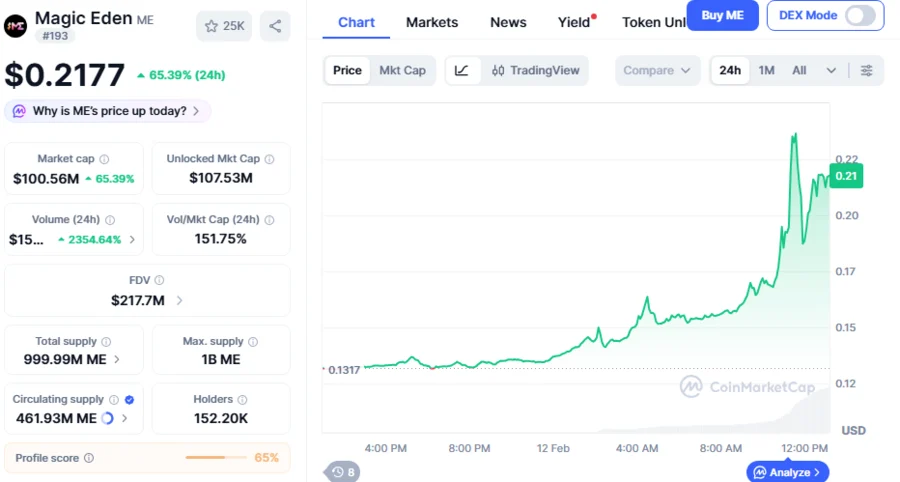Click the Buy ME button

pyautogui.click(x=722, y=15)
